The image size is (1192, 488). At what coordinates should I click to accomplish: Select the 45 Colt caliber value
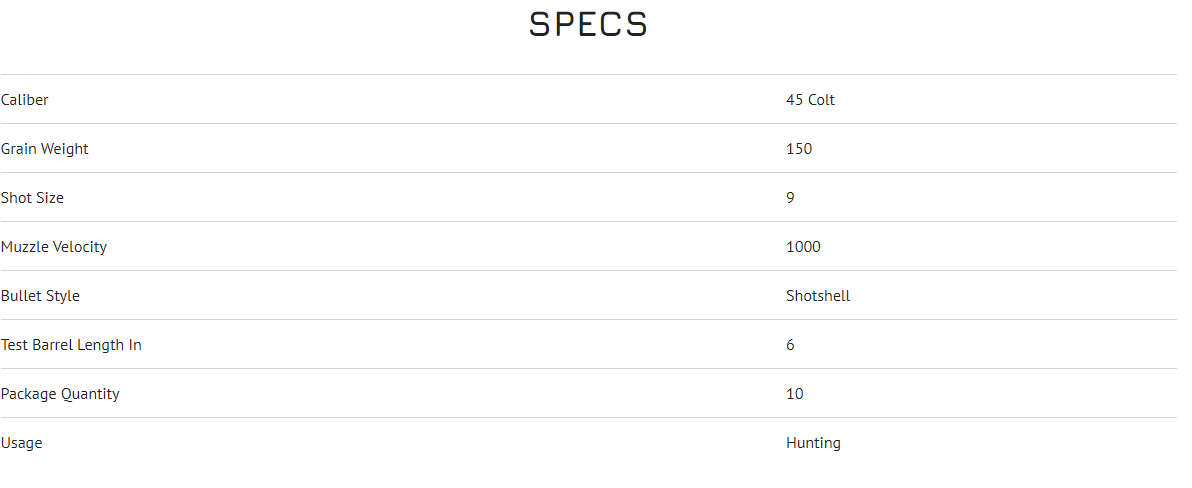(810, 100)
